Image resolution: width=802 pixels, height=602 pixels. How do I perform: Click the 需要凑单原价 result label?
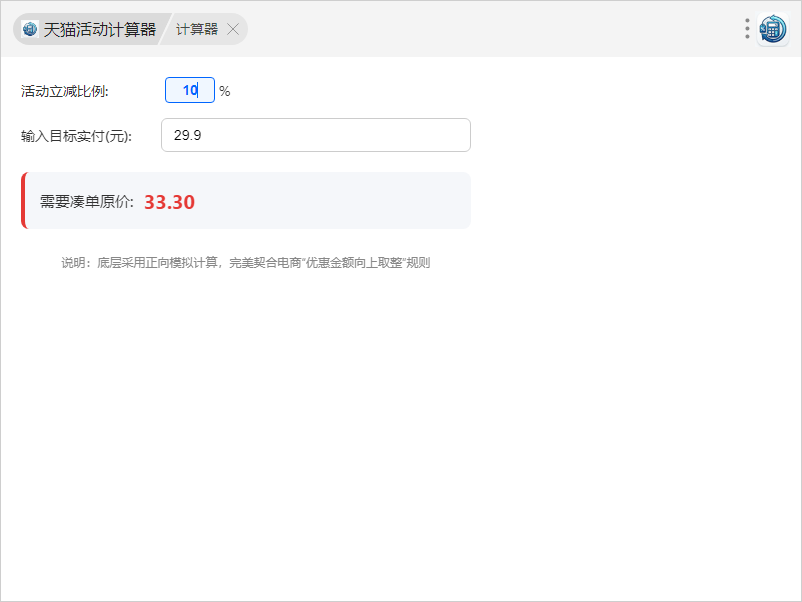click(86, 202)
